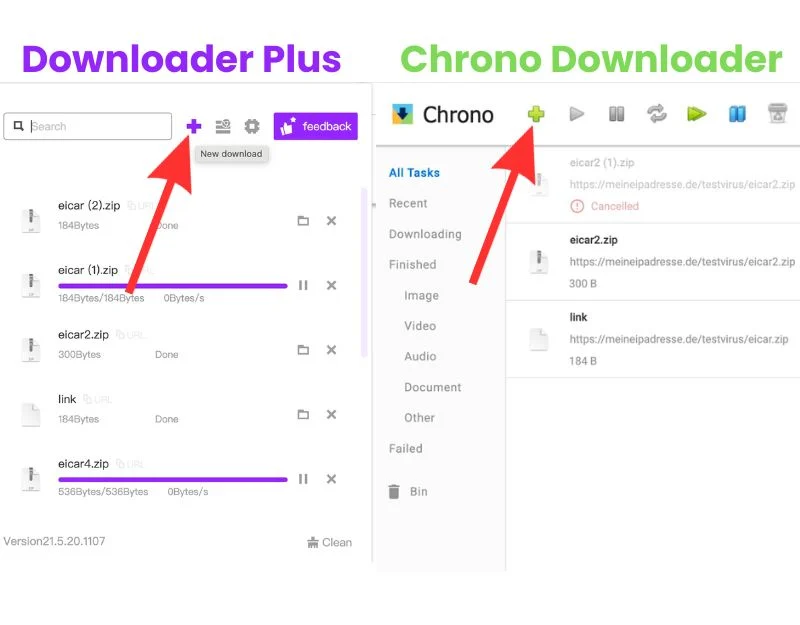Open folder for the link download

(303, 414)
